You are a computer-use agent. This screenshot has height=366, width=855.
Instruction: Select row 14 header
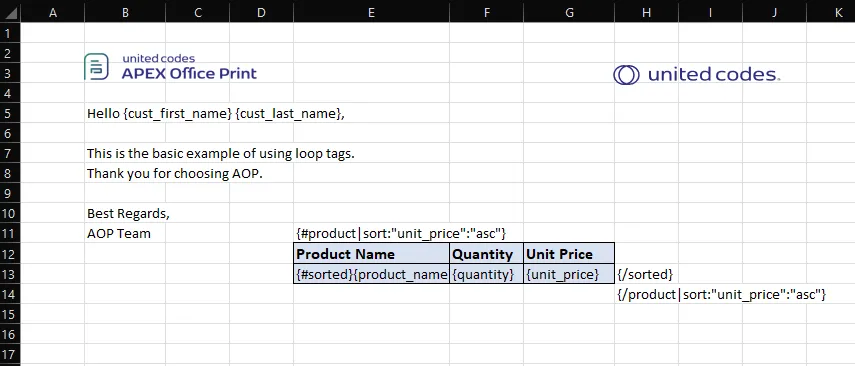coord(10,294)
